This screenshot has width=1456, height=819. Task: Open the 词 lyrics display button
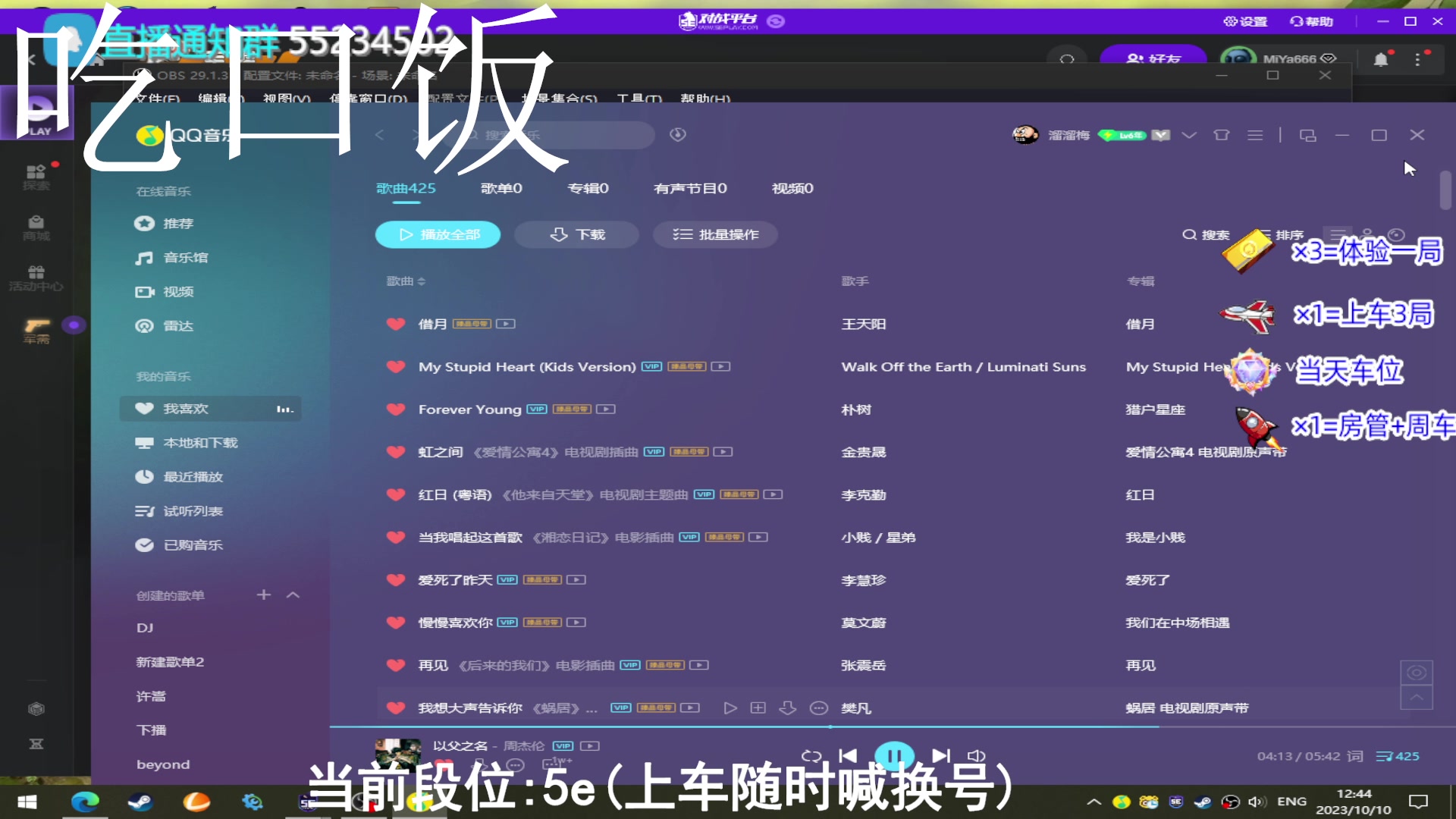[x=1355, y=756]
